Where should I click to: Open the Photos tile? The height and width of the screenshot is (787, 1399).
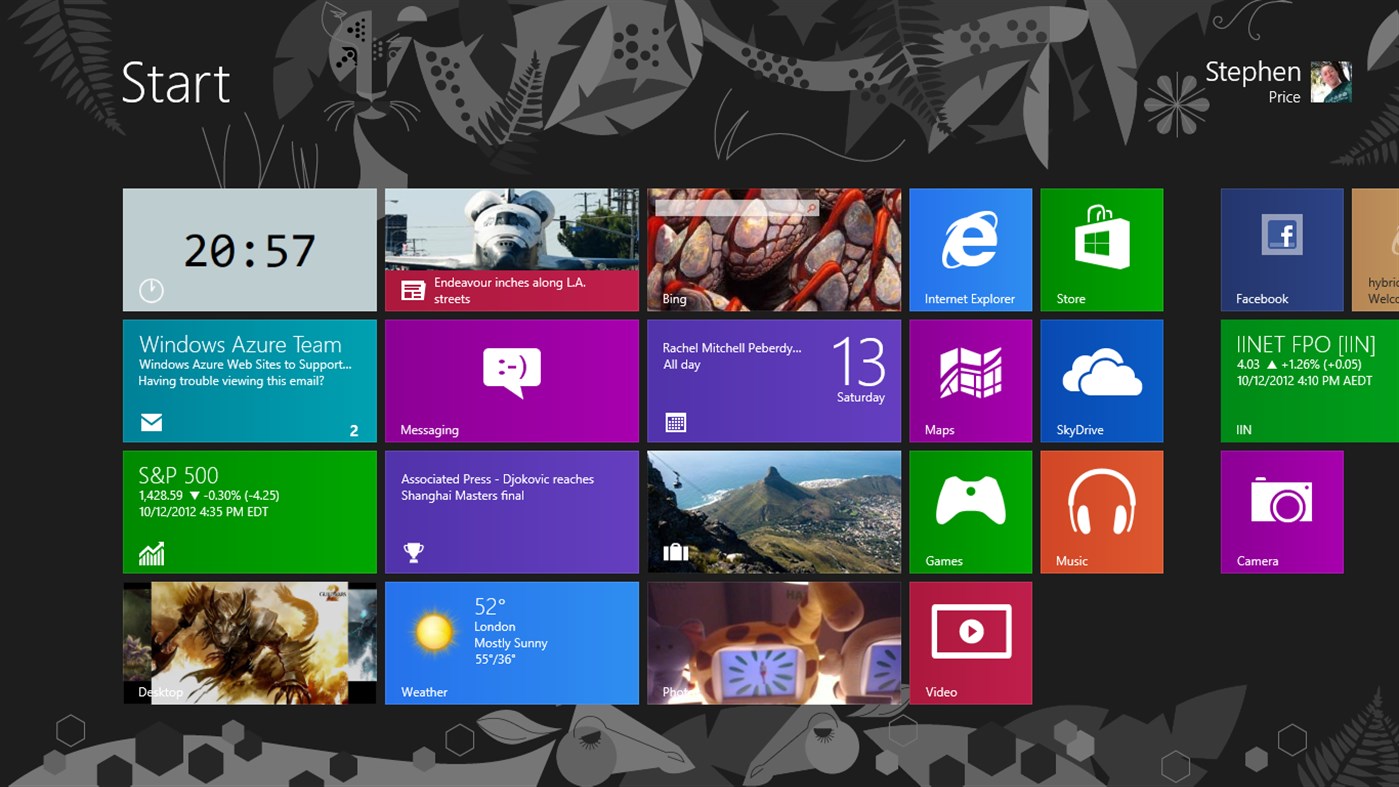(x=773, y=642)
